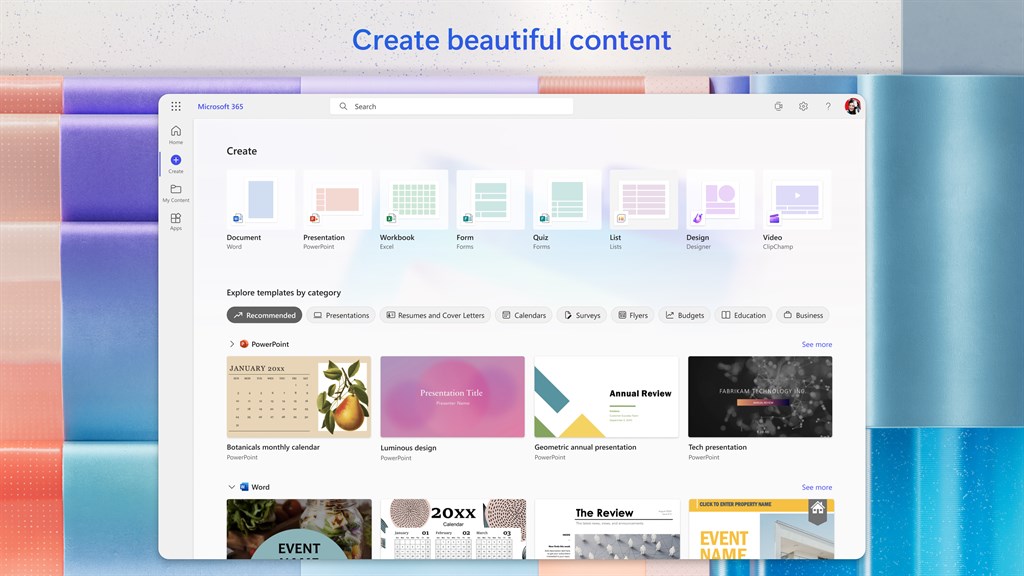The width and height of the screenshot is (1024, 576).
Task: Click the meet-now camera icon in header
Action: 778,106
